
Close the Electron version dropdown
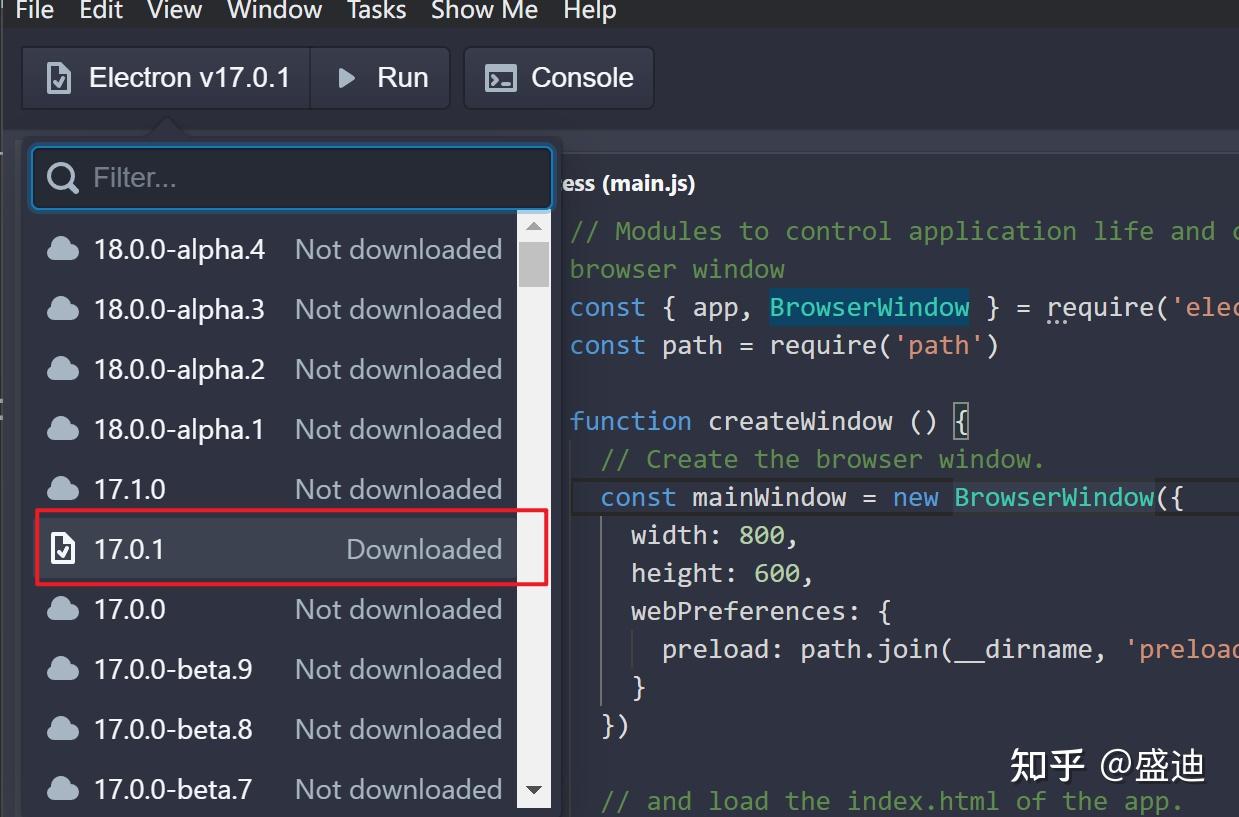click(165, 77)
